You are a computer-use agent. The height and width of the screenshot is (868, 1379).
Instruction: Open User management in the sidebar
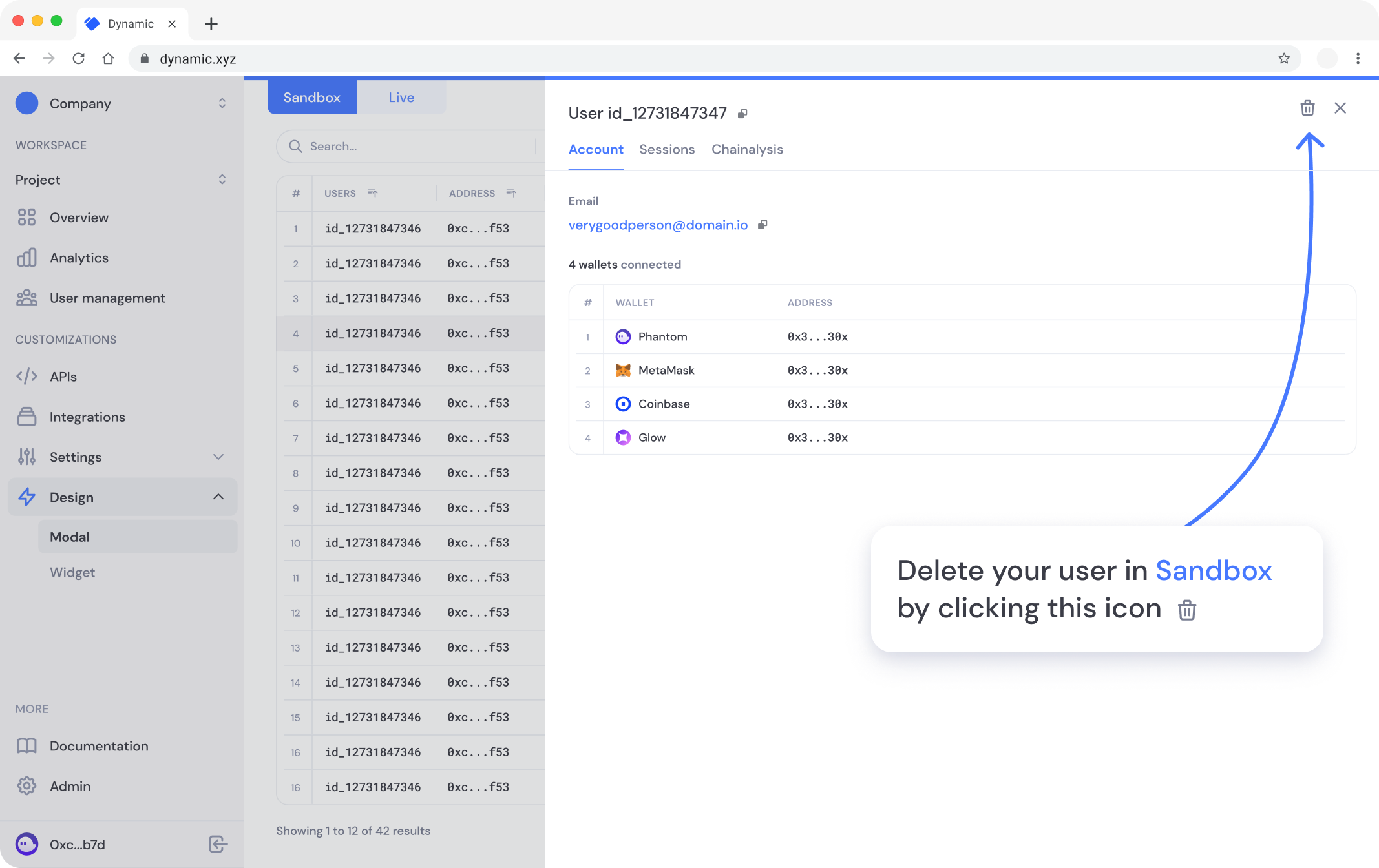(x=107, y=298)
